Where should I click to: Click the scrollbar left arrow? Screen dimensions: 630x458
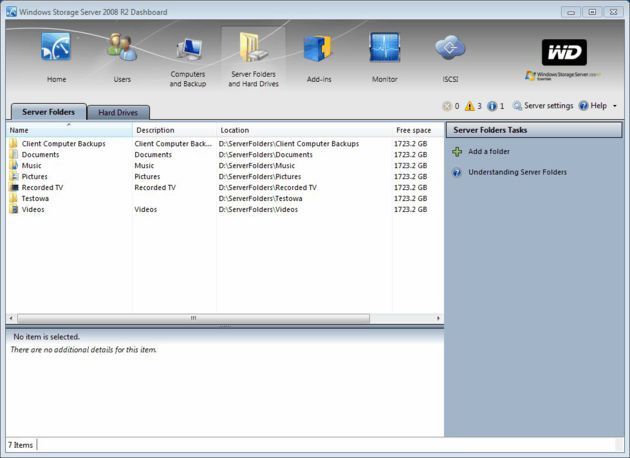(11, 318)
